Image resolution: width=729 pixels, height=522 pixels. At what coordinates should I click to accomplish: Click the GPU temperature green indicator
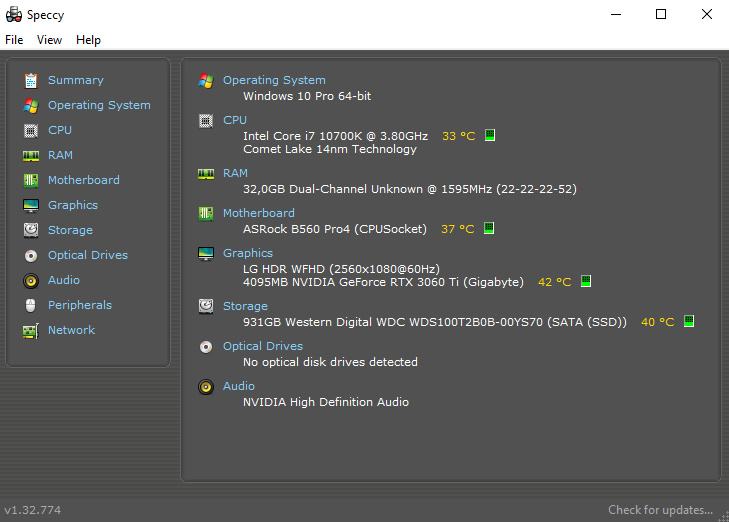[x=586, y=282]
